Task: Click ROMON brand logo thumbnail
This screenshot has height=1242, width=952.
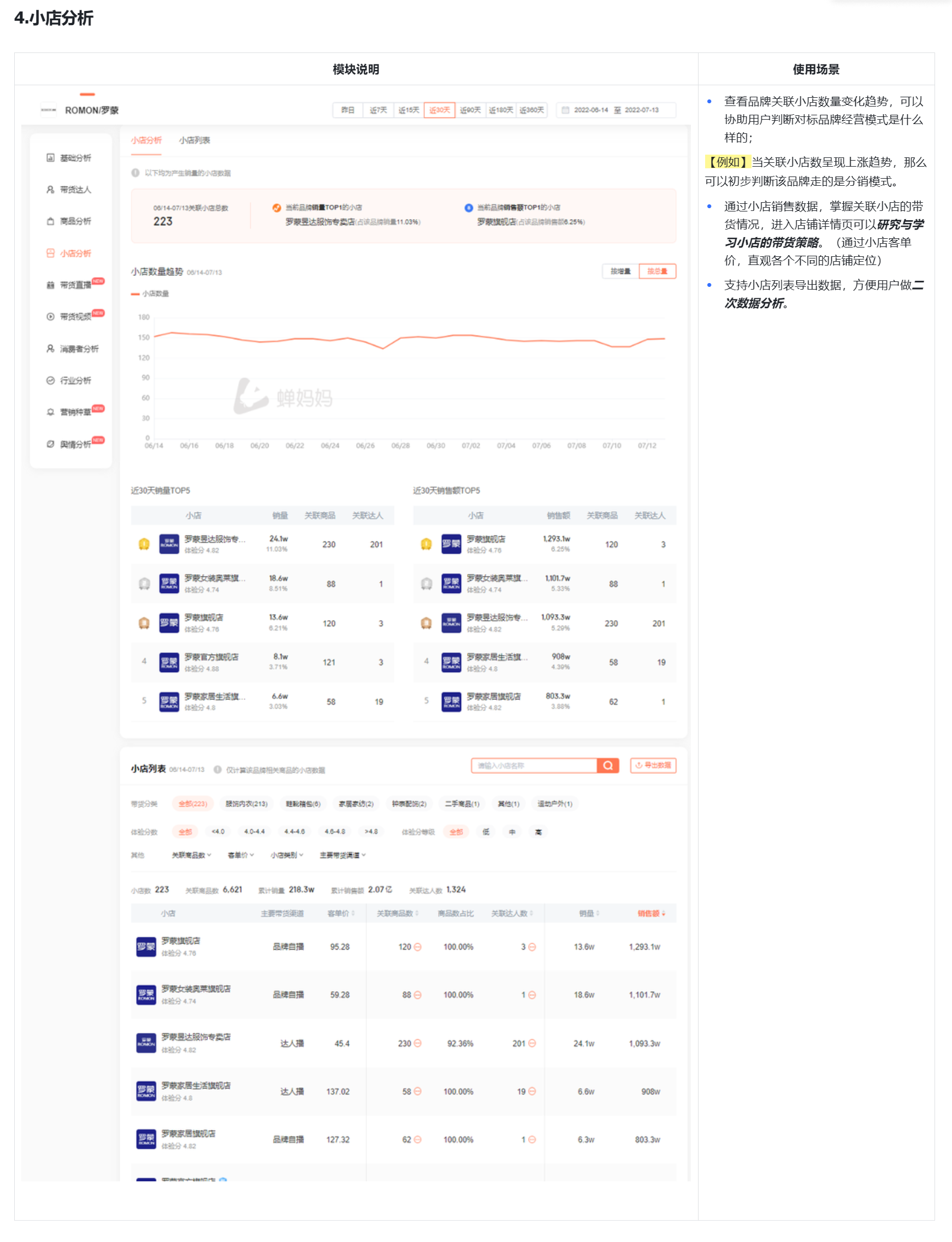Action: pyautogui.click(x=49, y=110)
